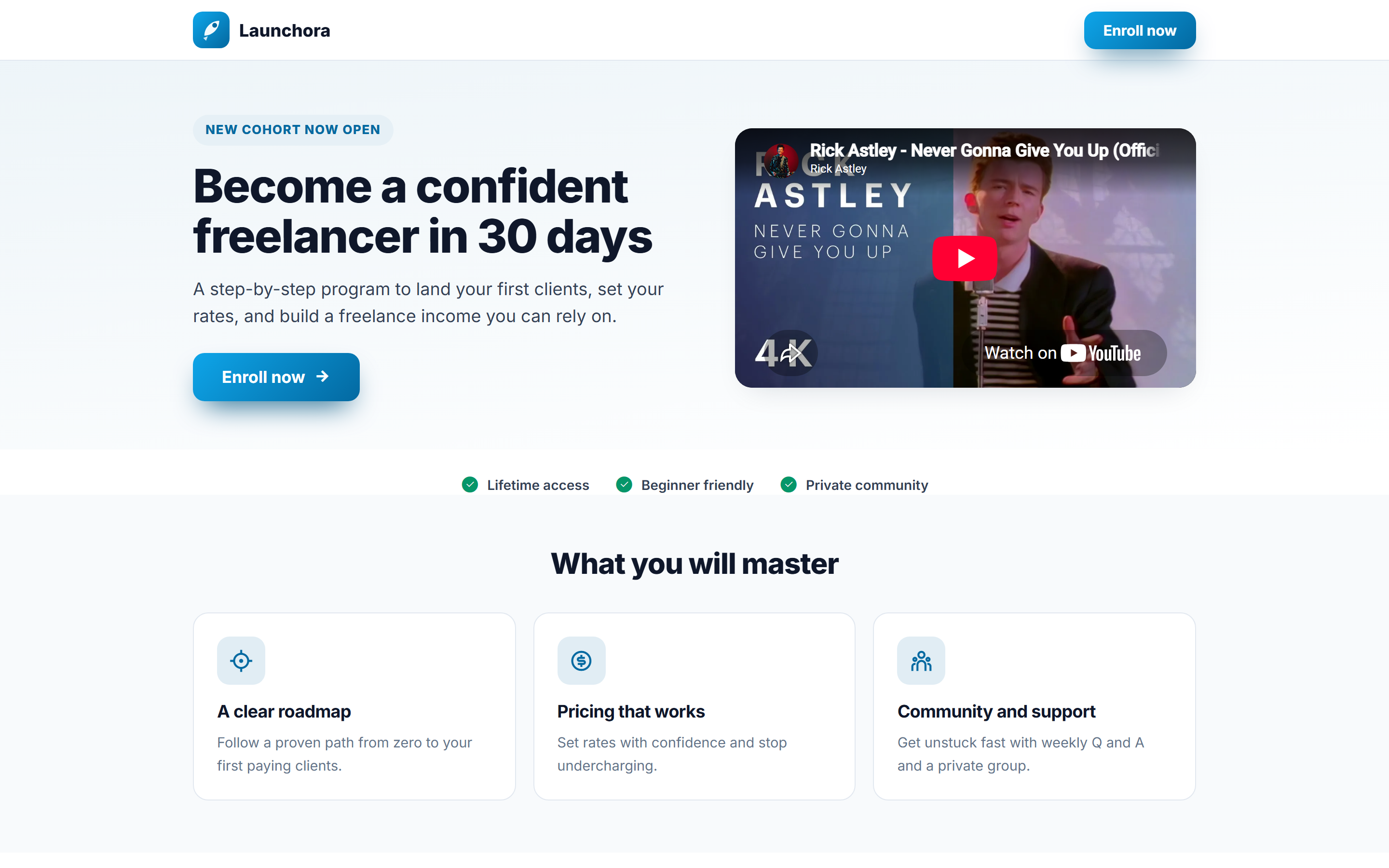
Task: Click the Lifetime access text
Action: click(x=538, y=485)
